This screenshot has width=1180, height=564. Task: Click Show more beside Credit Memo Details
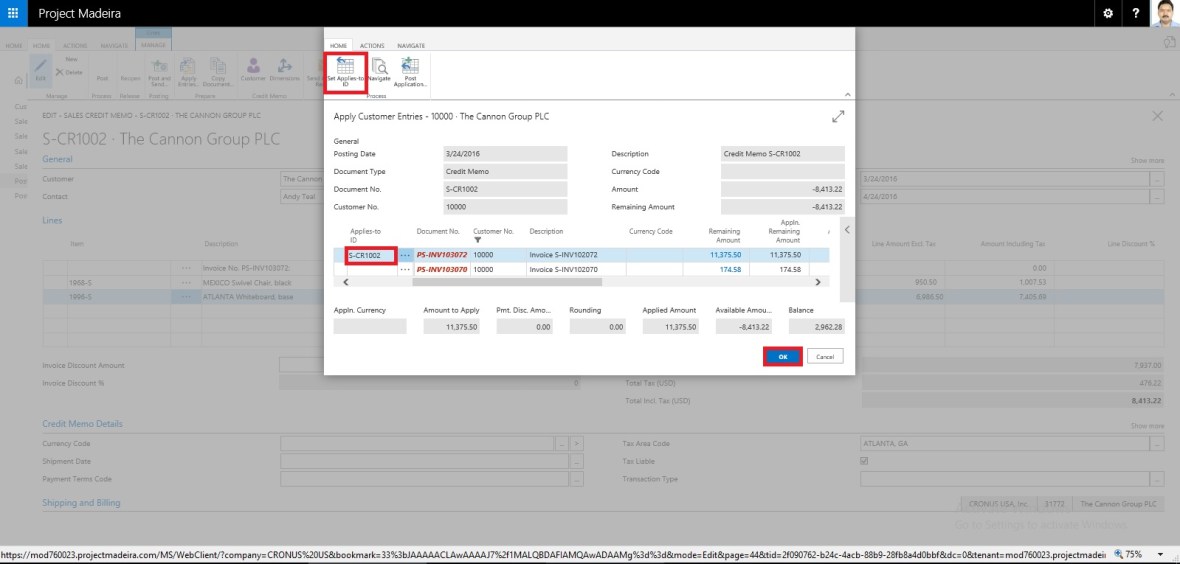[x=1147, y=425]
